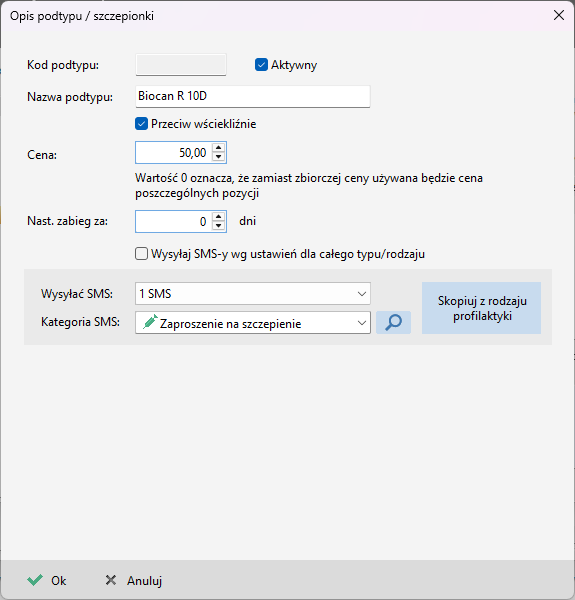Screen dimensions: 575x600
Task: Uncheck Przeciw wściekliźnie checkbox
Action: coord(142,124)
